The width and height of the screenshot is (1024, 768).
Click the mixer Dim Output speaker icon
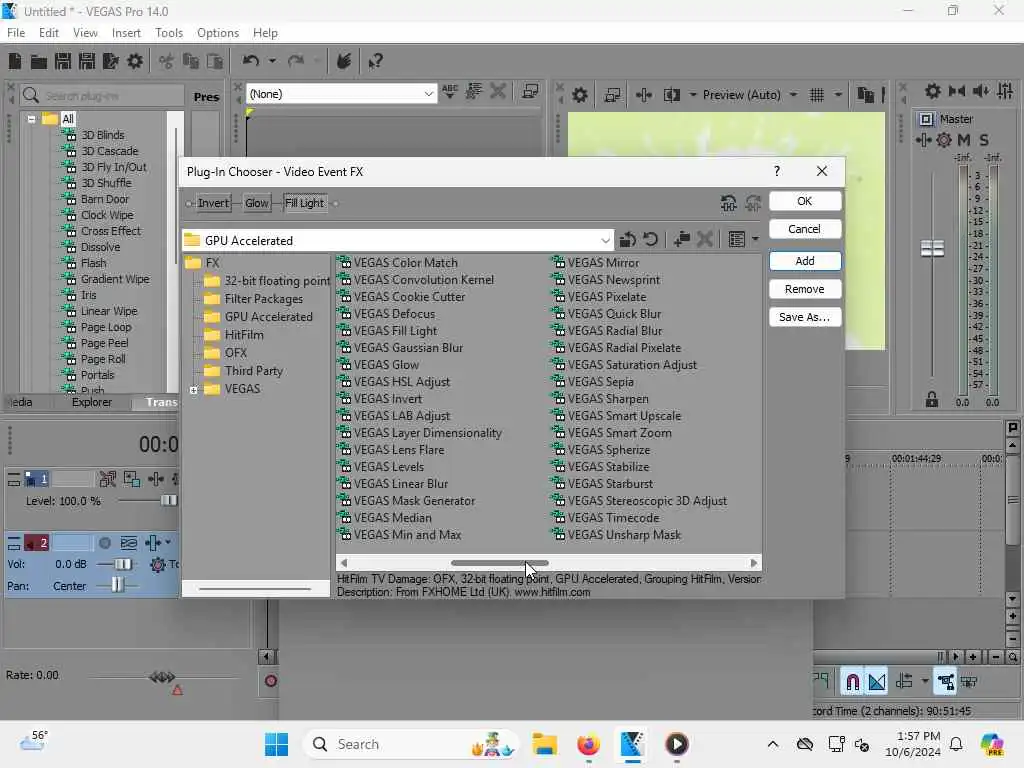tap(980, 91)
